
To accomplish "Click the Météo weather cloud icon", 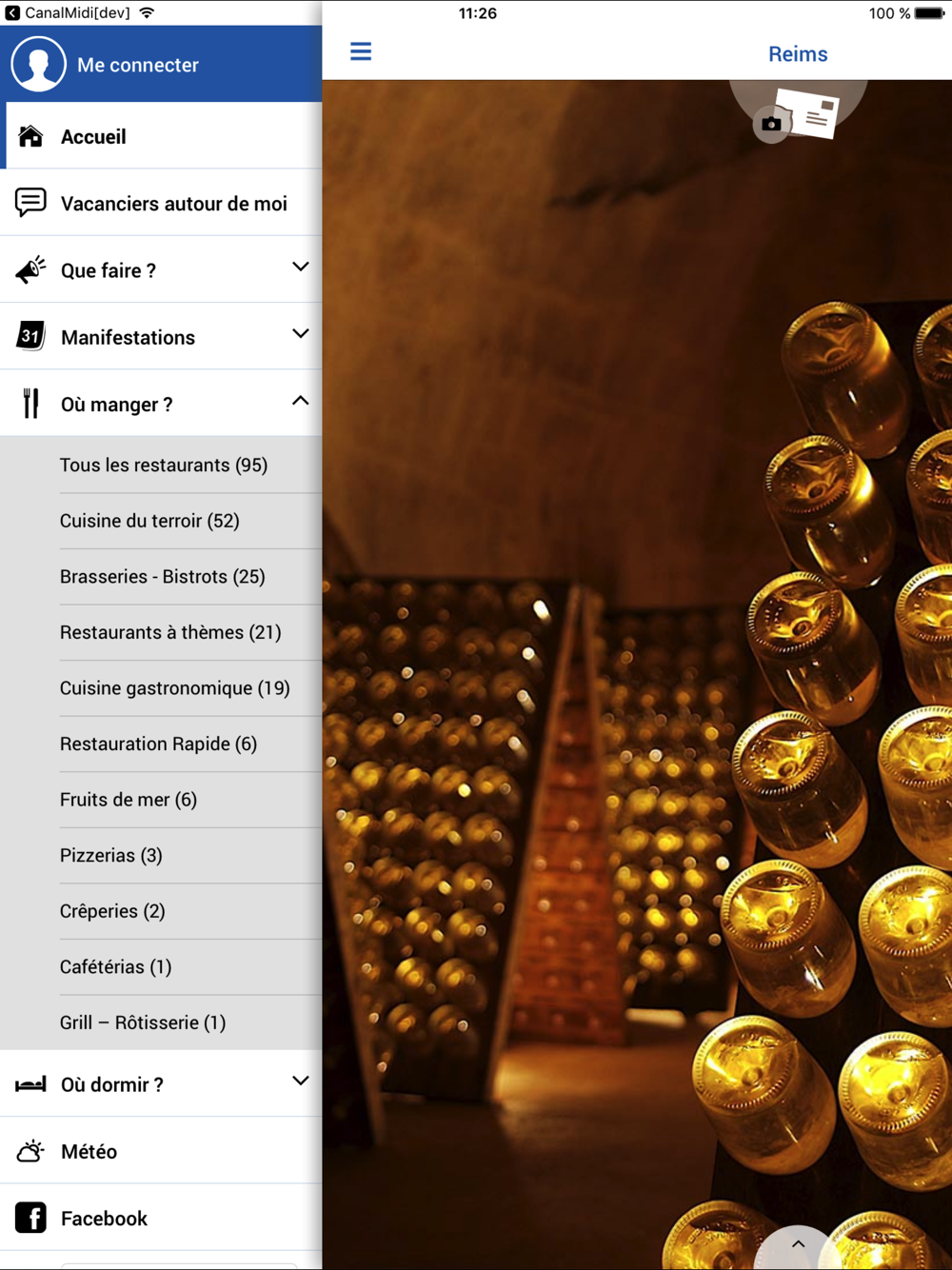I will pyautogui.click(x=30, y=1151).
